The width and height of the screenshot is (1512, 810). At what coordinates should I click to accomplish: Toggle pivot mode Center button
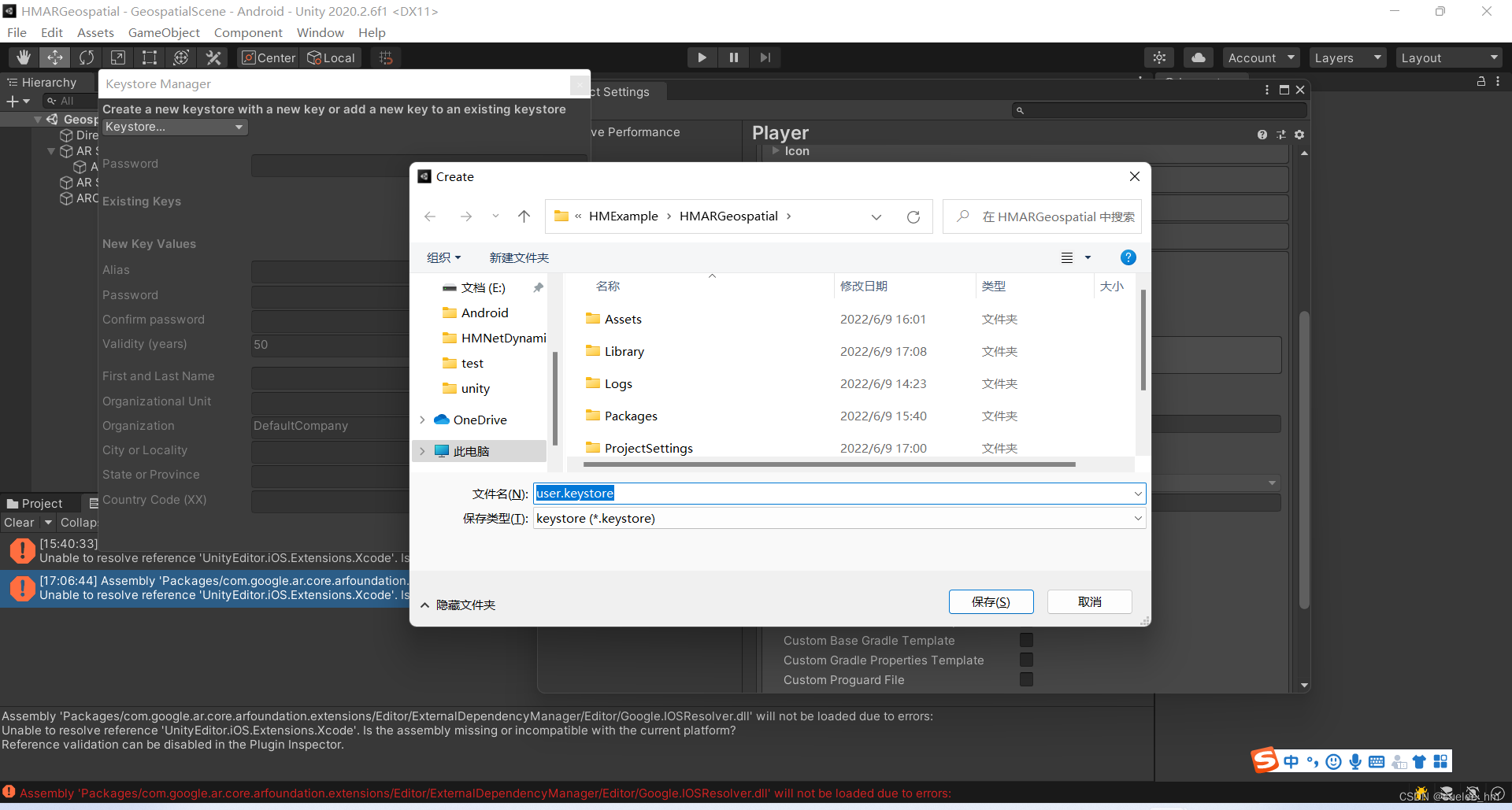269,57
